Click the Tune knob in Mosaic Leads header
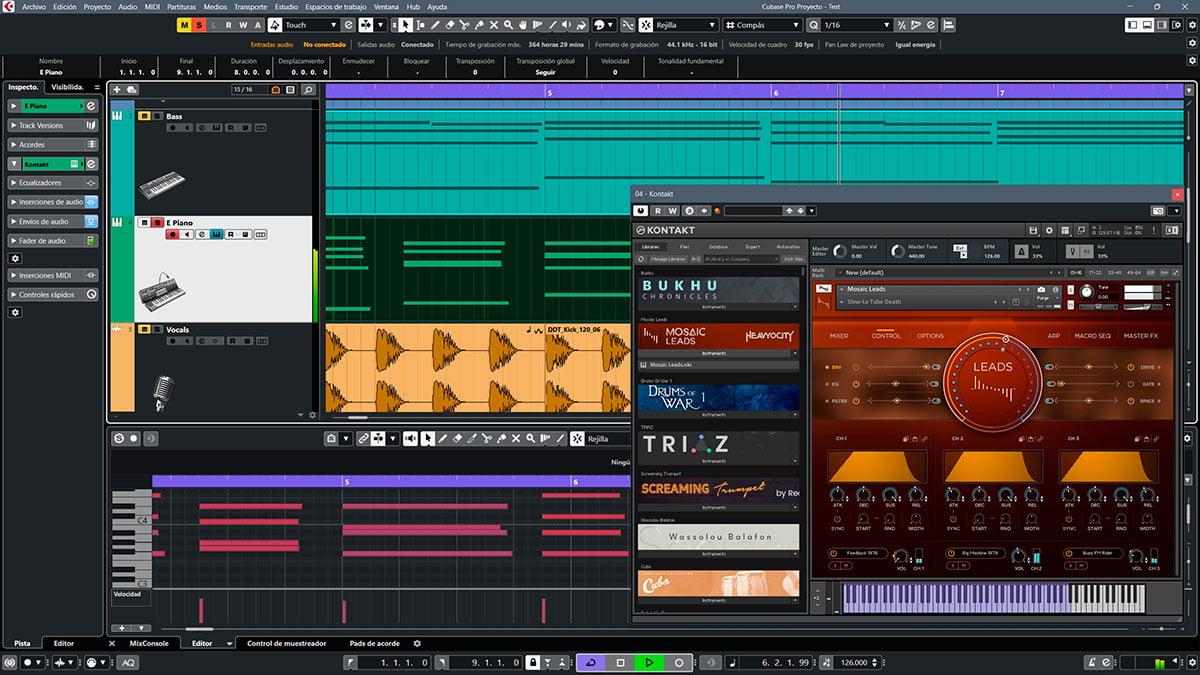This screenshot has width=1200, height=675. tap(1087, 294)
